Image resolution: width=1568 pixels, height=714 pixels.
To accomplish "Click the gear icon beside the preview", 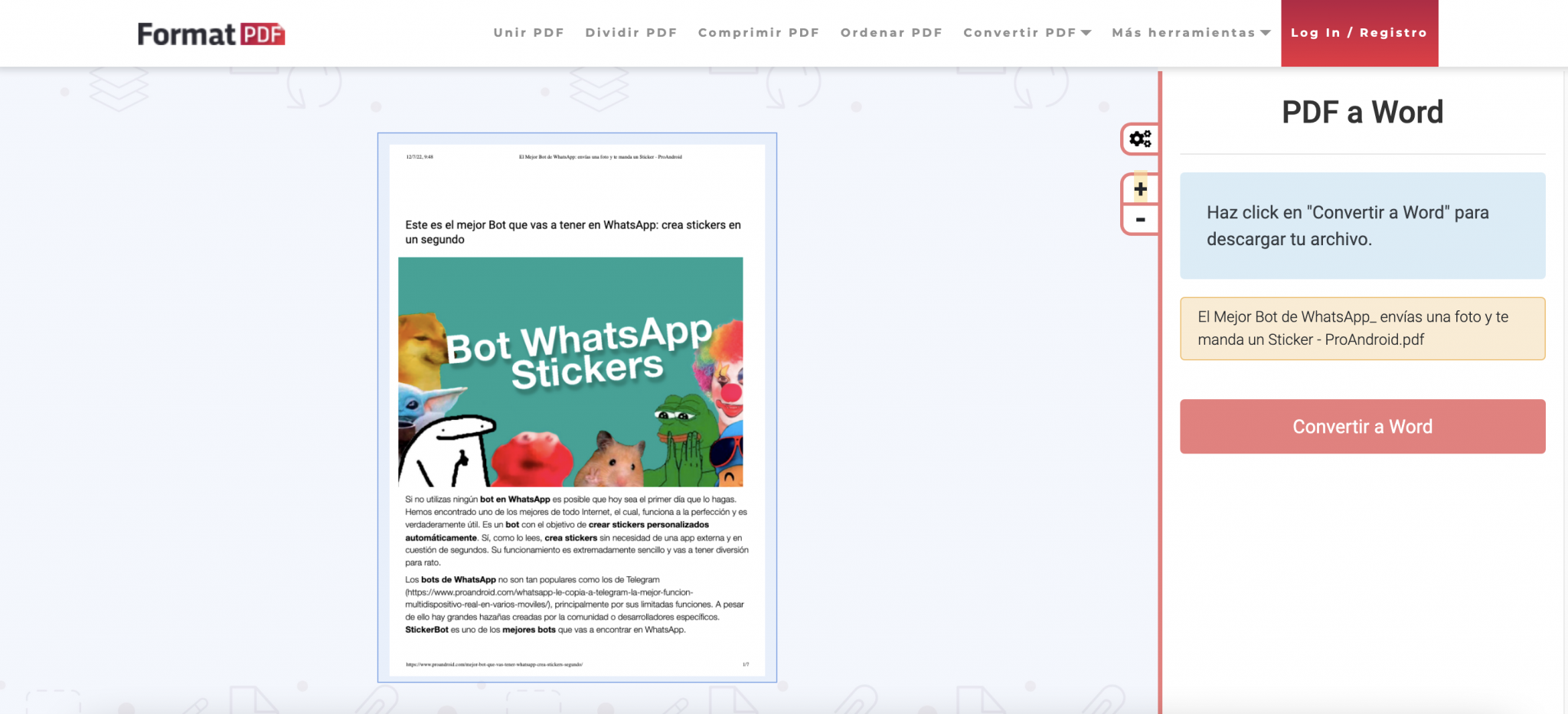I will tap(1139, 138).
